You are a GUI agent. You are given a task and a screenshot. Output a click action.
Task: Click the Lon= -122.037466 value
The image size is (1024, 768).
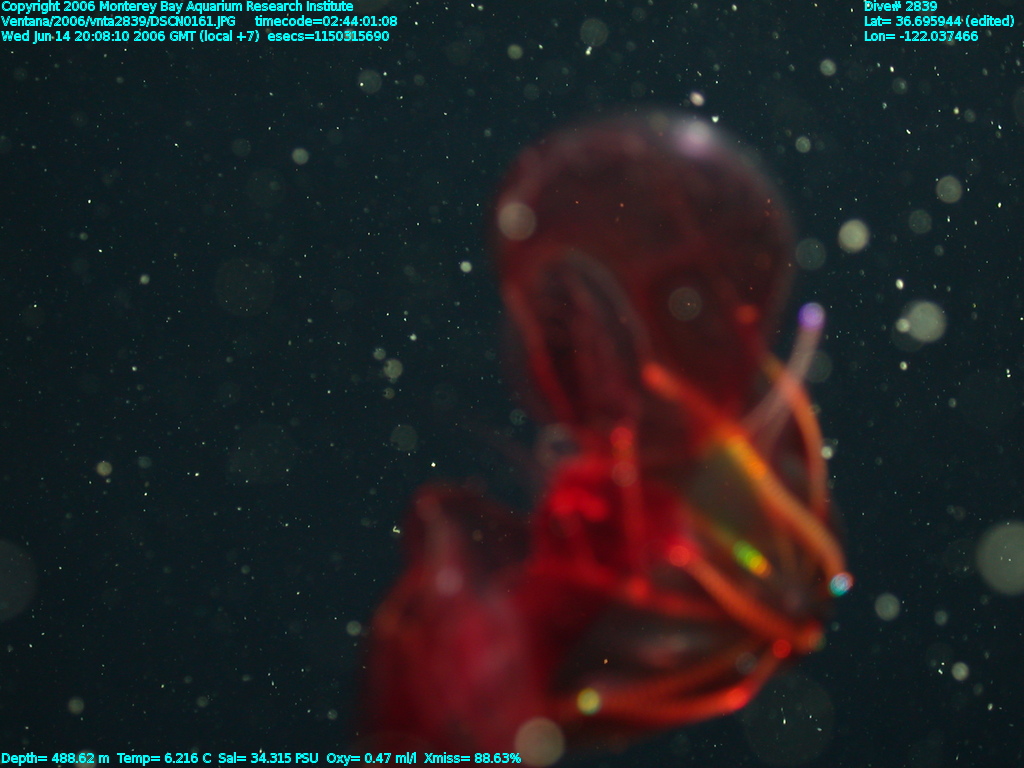(x=921, y=37)
